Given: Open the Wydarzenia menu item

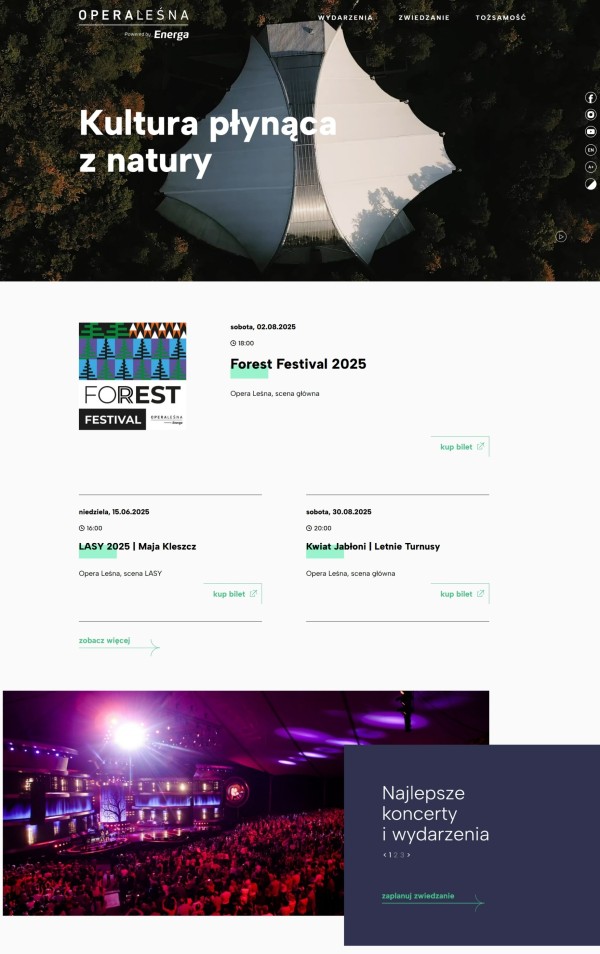Looking at the screenshot, I should (x=345, y=18).
